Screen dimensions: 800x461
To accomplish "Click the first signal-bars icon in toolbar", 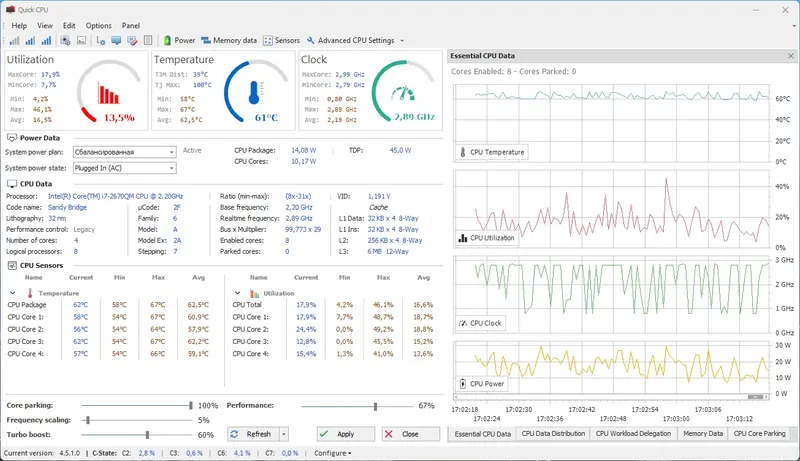I will 14,40.
